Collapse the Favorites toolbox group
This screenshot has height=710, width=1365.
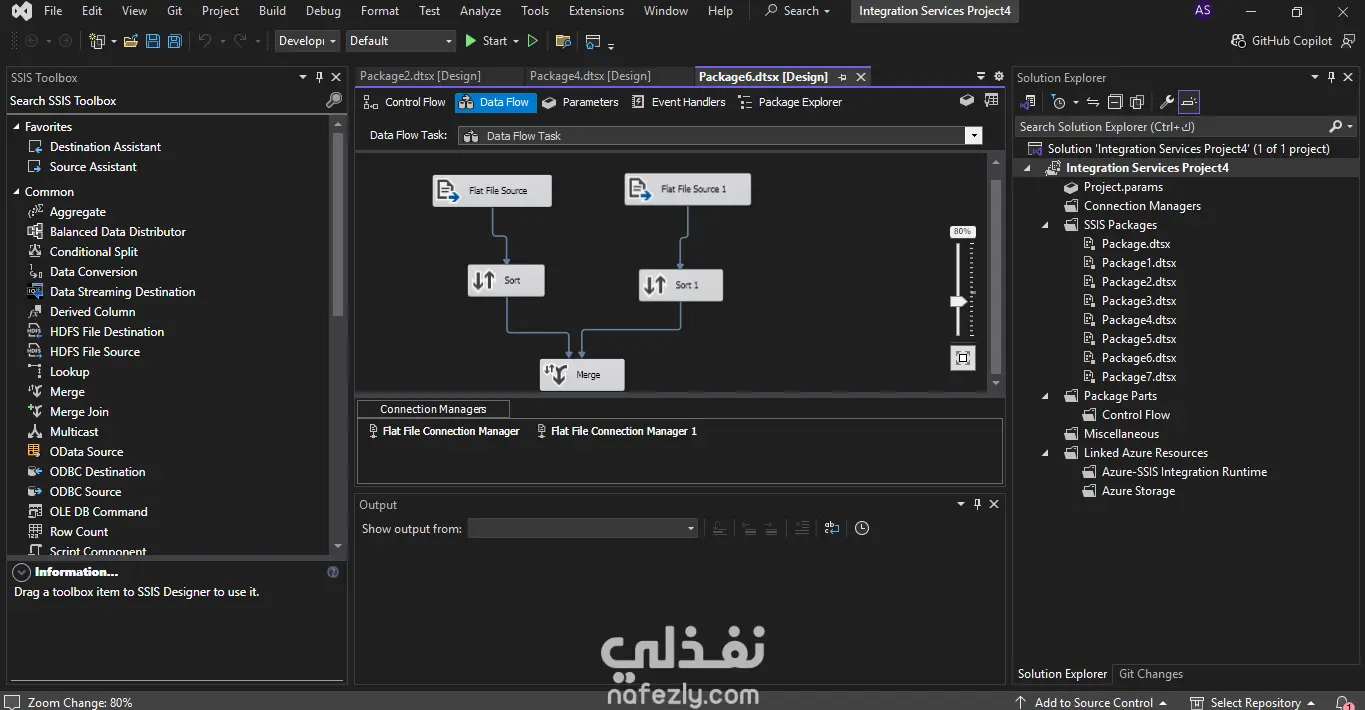point(16,127)
